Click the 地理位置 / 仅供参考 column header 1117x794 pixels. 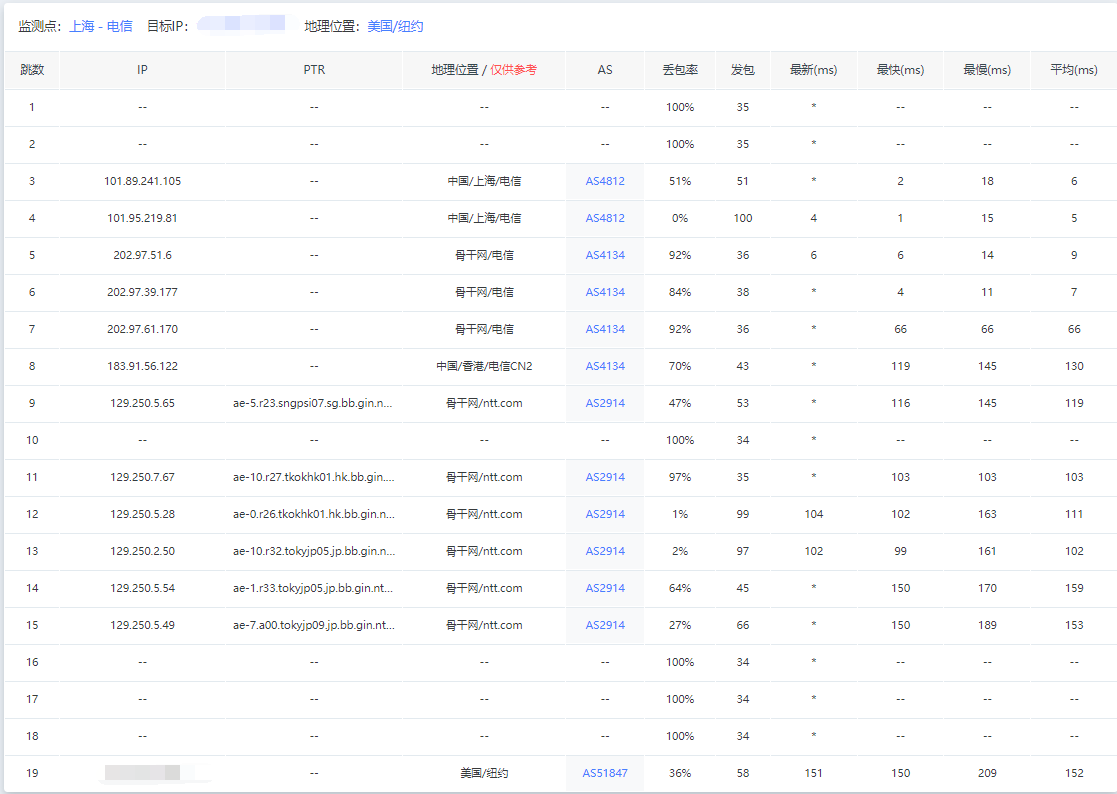[x=484, y=70]
